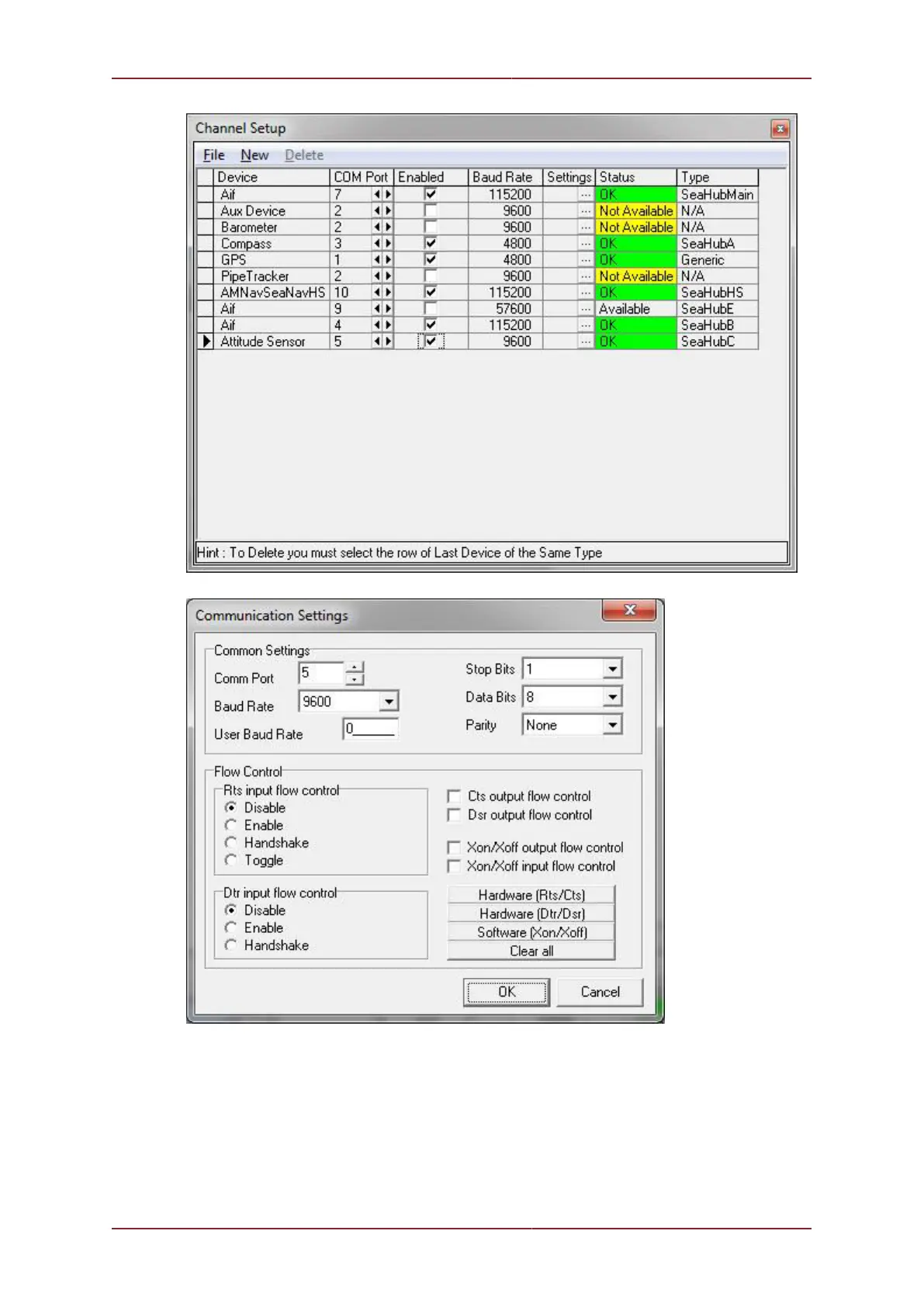This screenshot has width=924, height=1307.
Task: Toggle the AMNavSeaNavHS Enabled checkbox
Action: [x=431, y=292]
